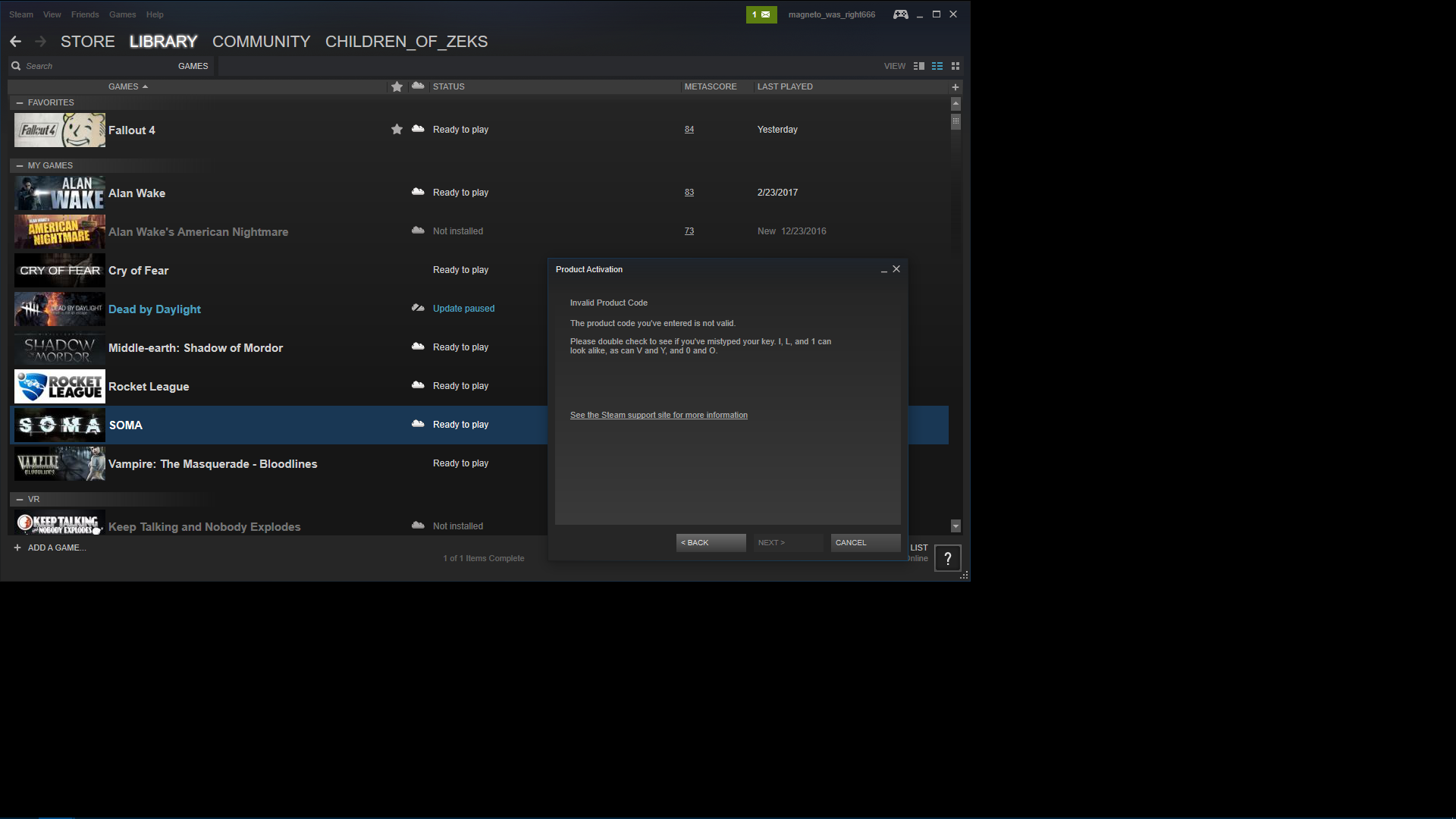
Task: Open the Steam menu
Action: pyautogui.click(x=21, y=14)
